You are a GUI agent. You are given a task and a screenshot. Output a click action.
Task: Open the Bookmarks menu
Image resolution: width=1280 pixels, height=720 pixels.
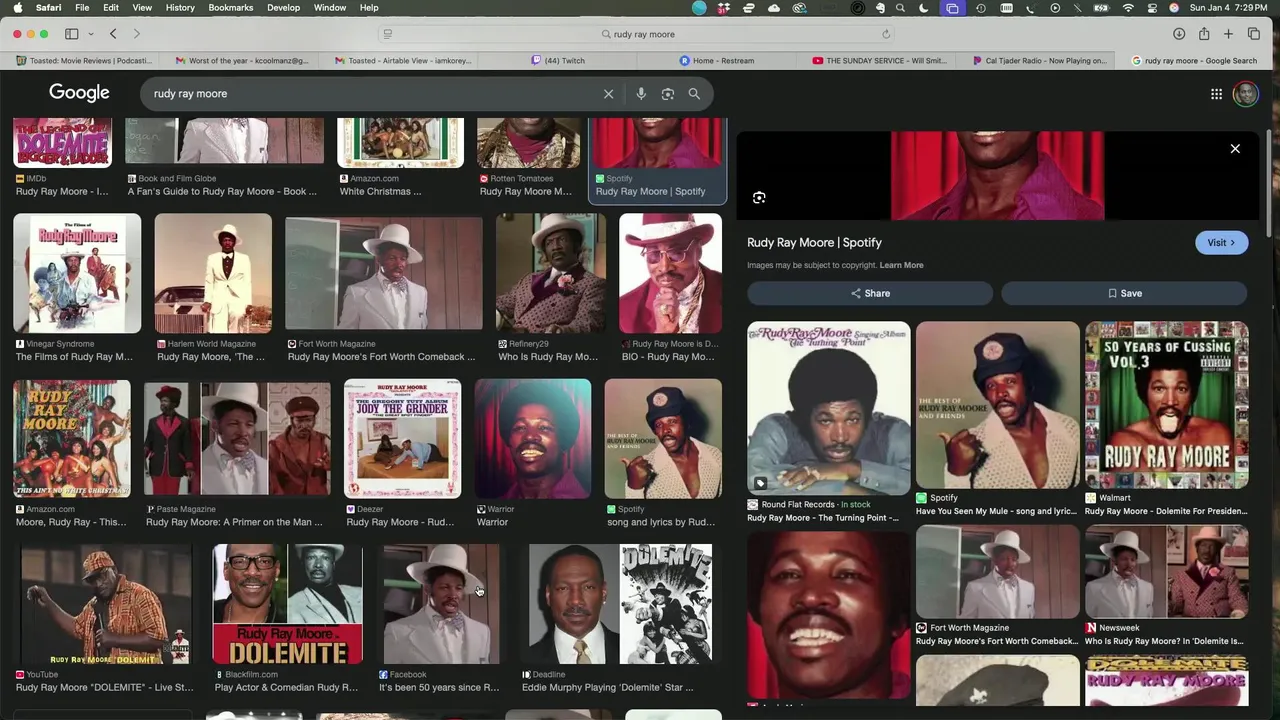(x=231, y=8)
